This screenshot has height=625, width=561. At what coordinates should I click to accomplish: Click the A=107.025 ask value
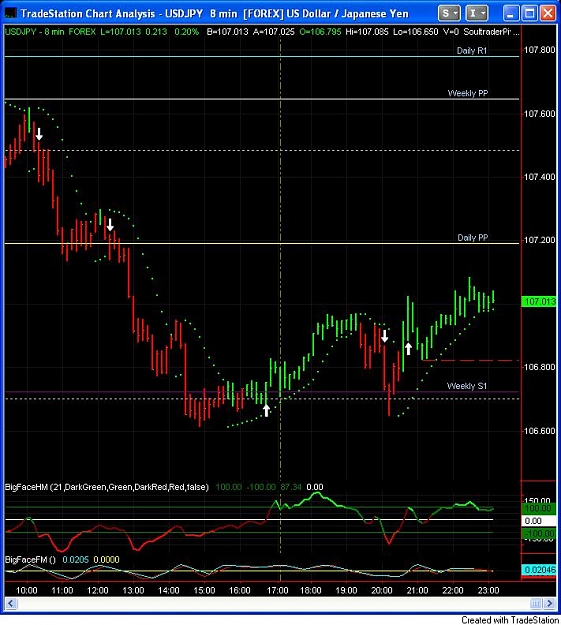click(274, 31)
